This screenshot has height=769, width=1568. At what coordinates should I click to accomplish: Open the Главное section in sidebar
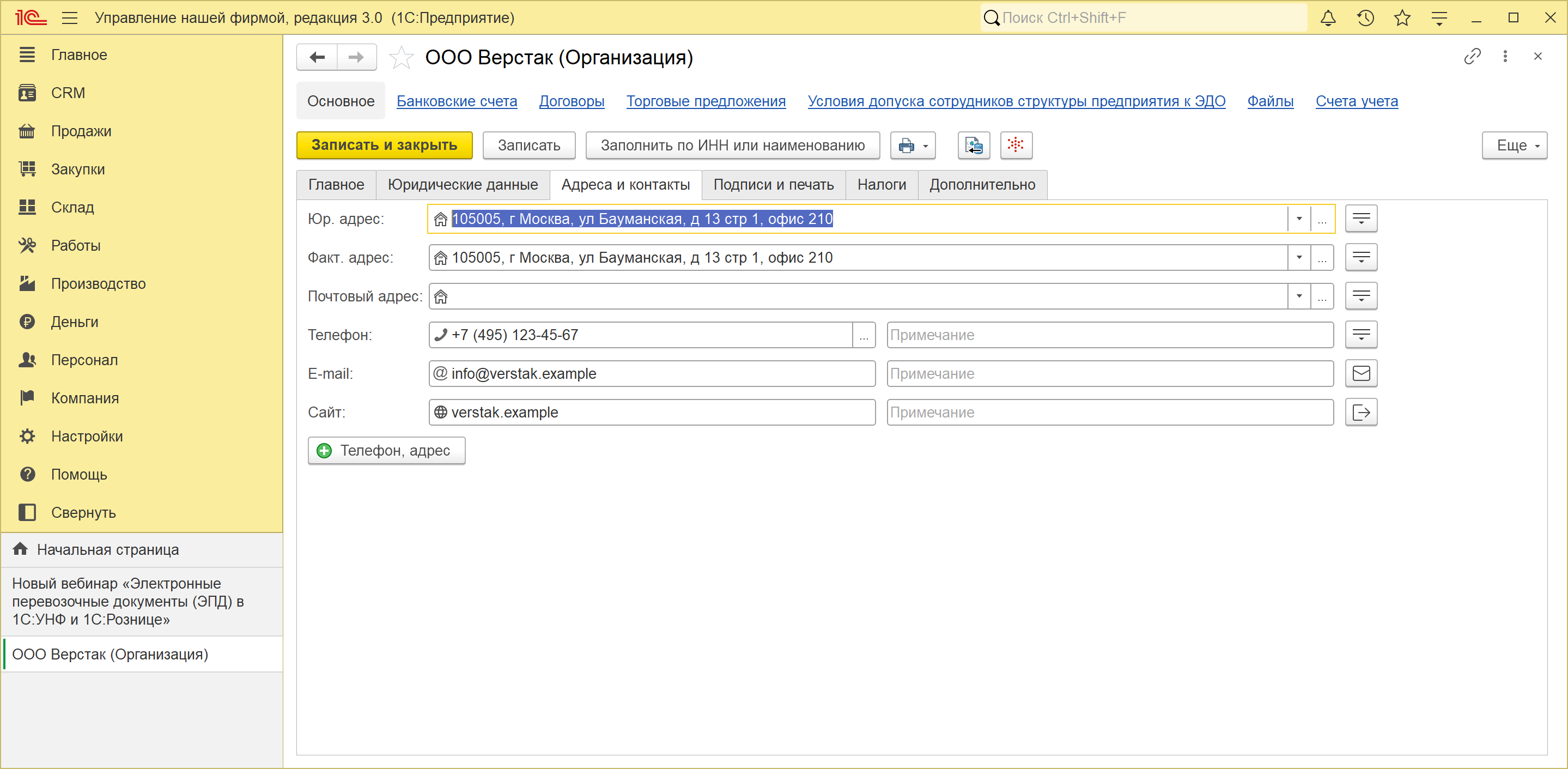click(x=141, y=55)
